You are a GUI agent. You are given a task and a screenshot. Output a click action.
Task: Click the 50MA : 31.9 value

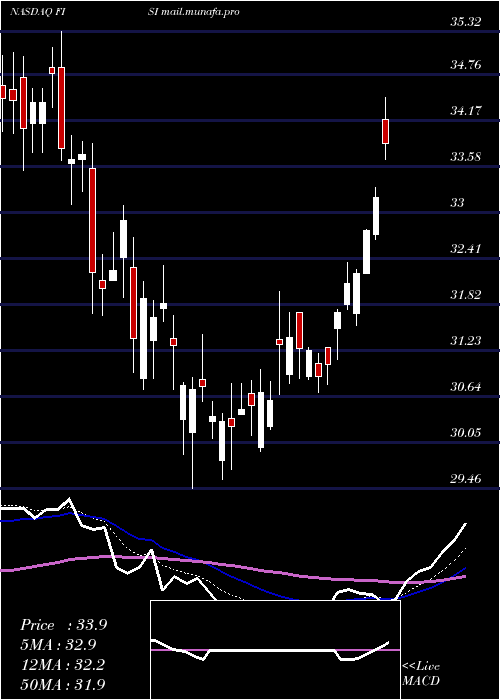tap(63, 684)
